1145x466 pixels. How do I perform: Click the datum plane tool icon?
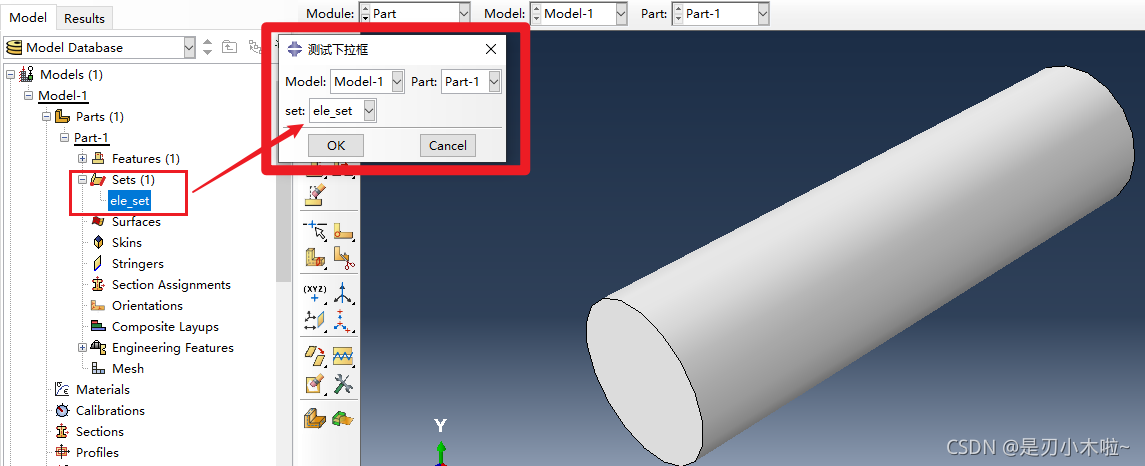315,321
